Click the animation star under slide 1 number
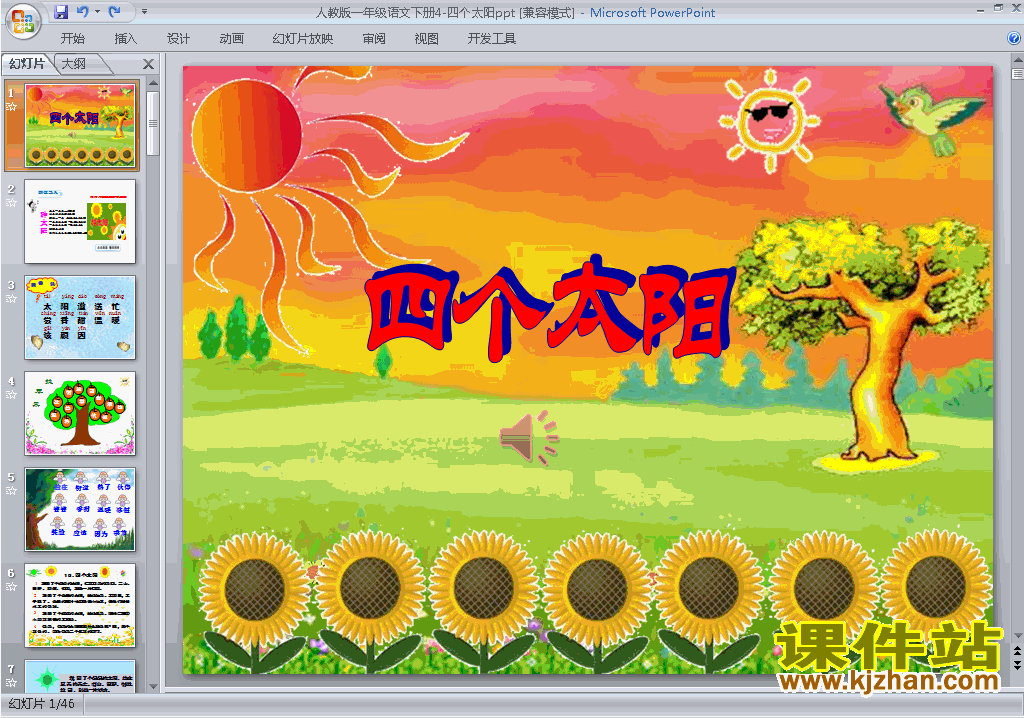 point(11,106)
